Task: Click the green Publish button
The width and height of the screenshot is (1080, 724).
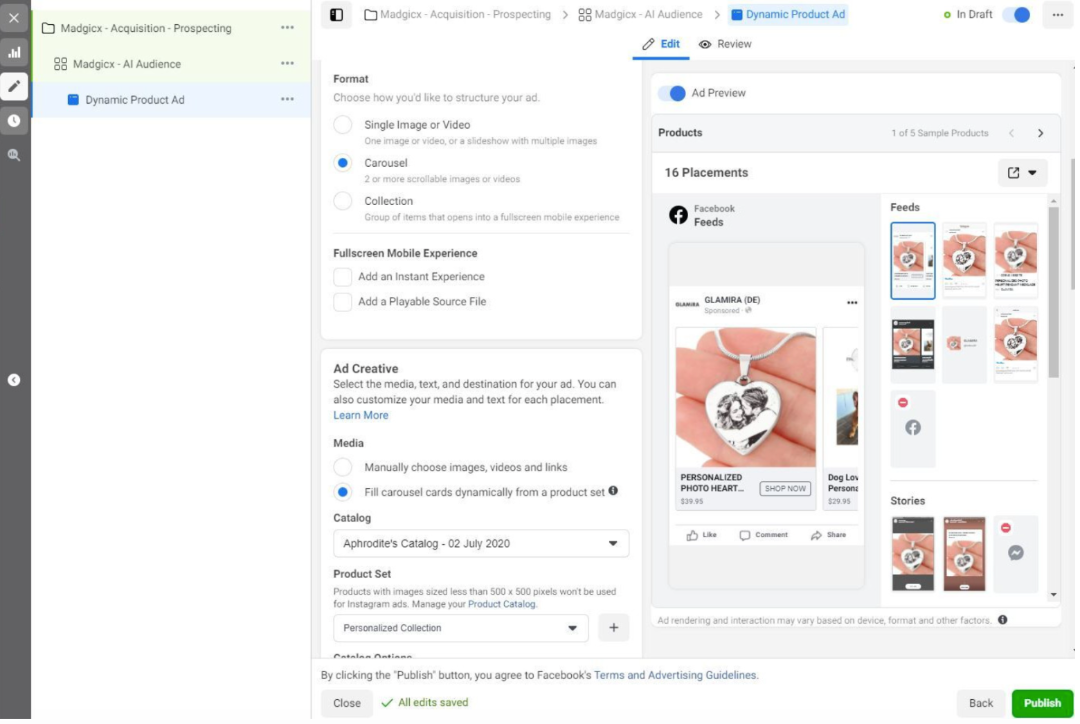Action: (1042, 703)
